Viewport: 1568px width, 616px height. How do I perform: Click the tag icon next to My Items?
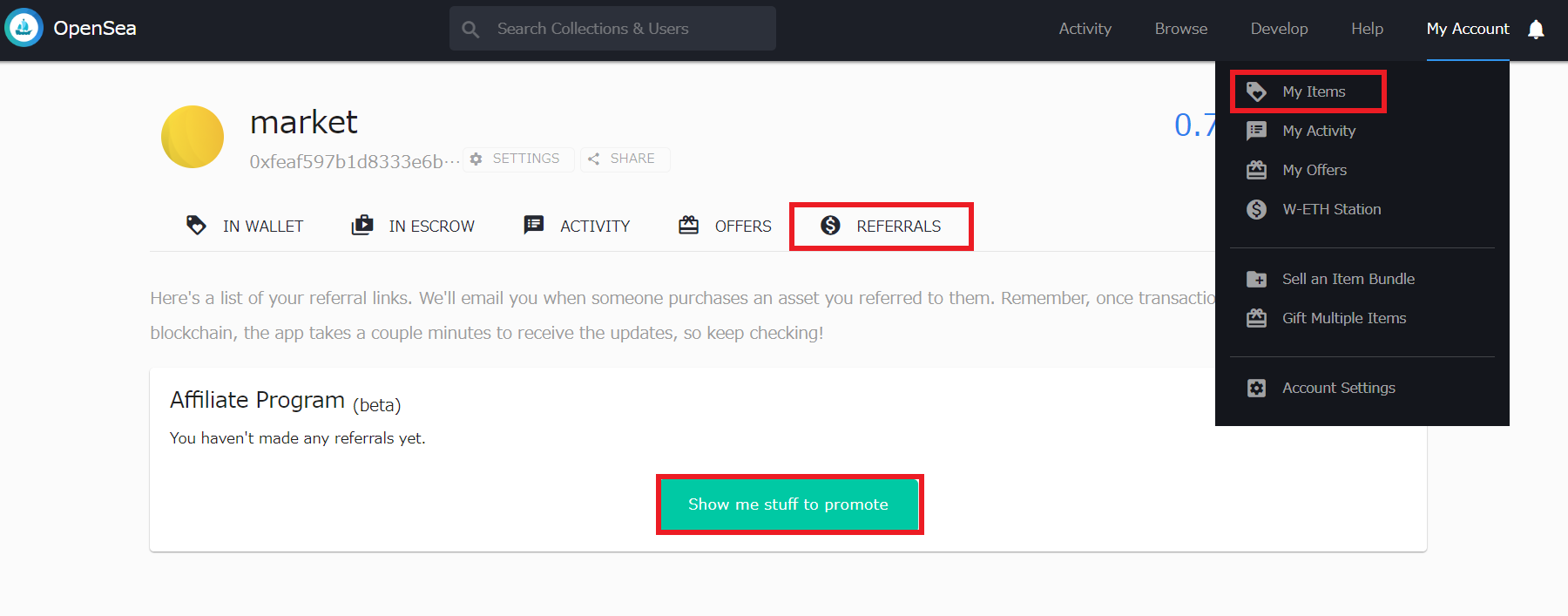pos(1256,91)
